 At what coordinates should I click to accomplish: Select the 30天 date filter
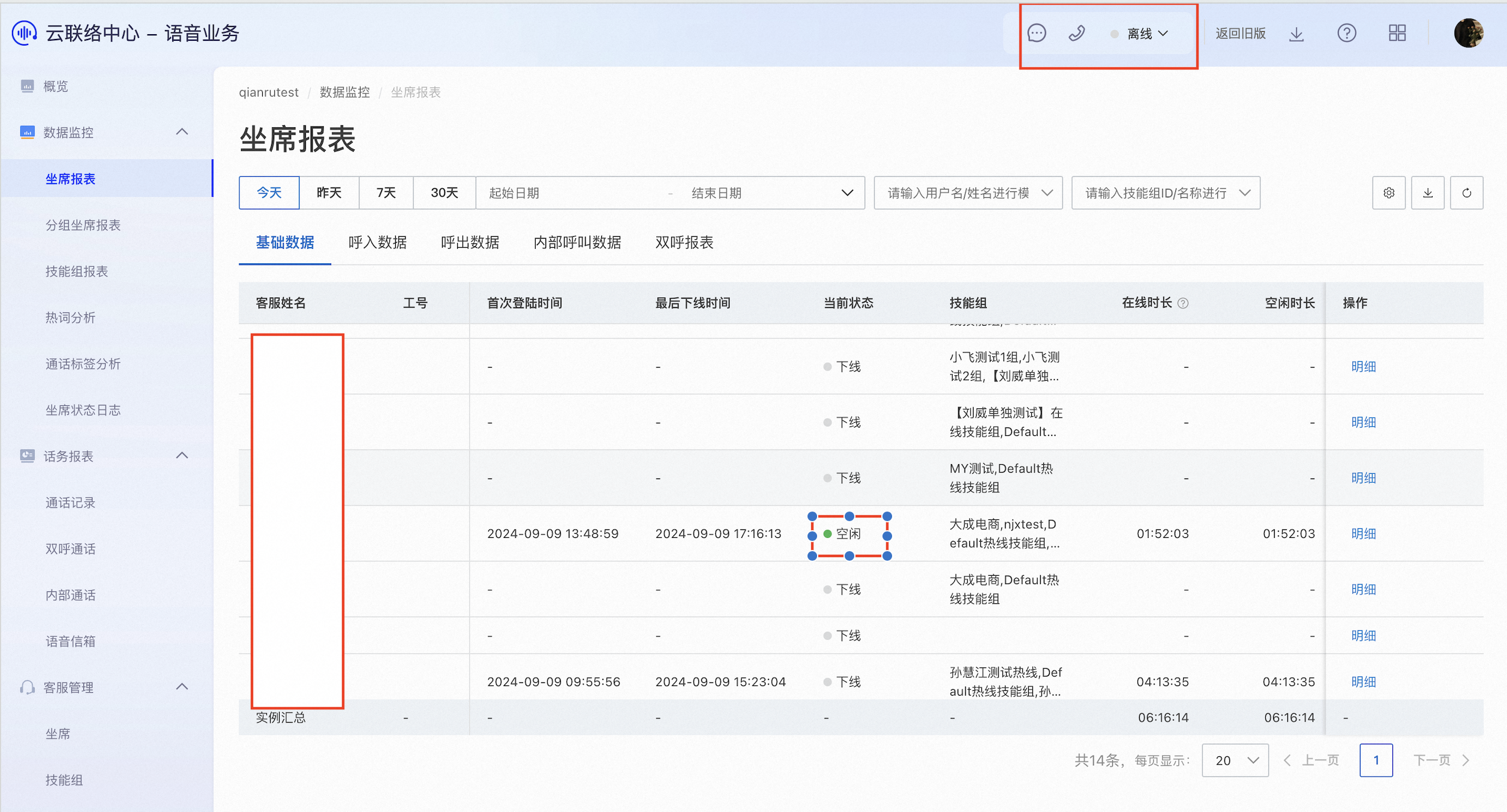click(444, 193)
